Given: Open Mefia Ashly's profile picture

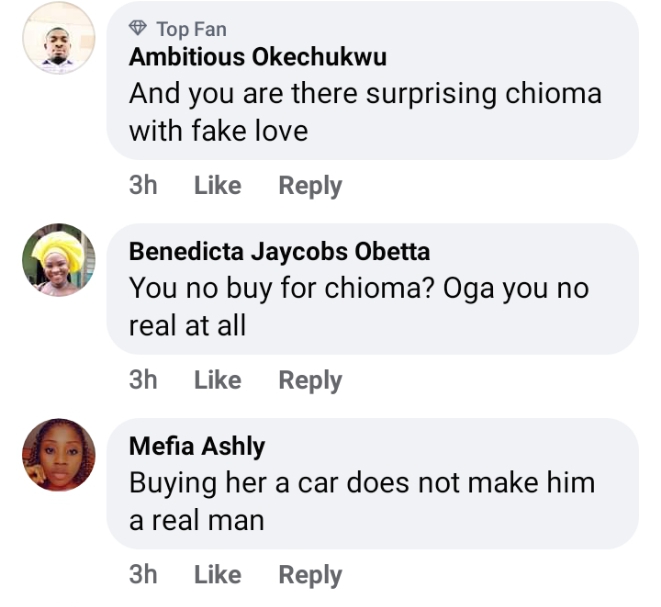Looking at the screenshot, I should [x=59, y=455].
